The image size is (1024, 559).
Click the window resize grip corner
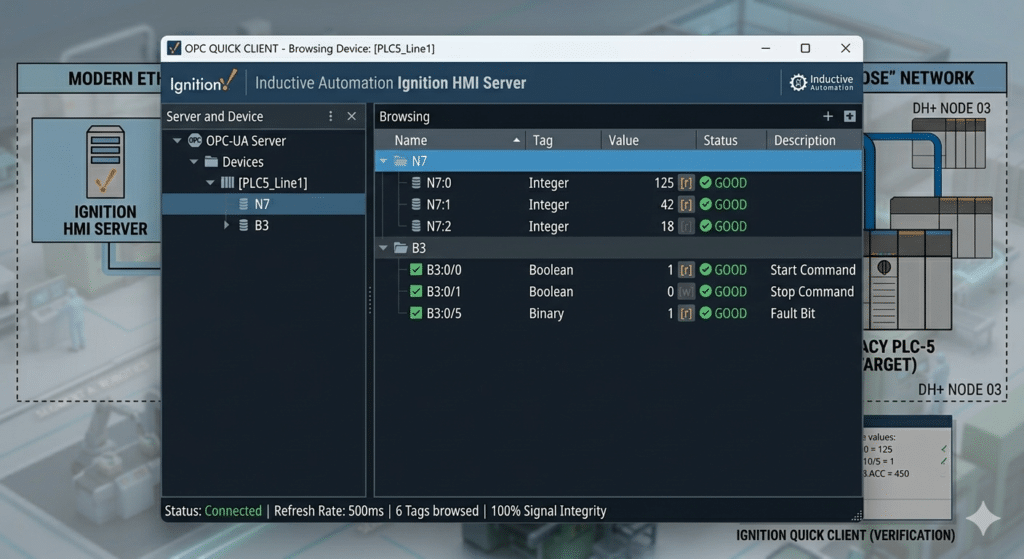pyautogui.click(x=856, y=515)
